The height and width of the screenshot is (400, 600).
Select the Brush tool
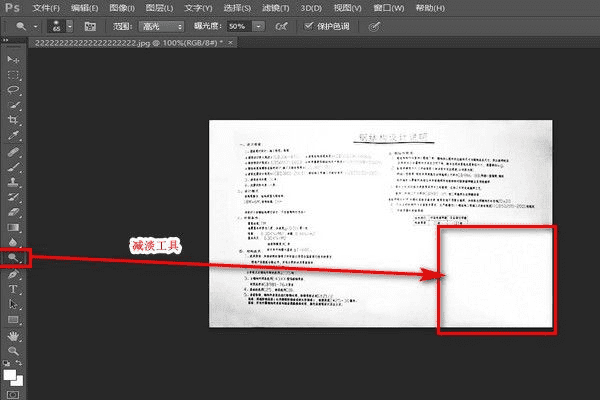pyautogui.click(x=13, y=167)
